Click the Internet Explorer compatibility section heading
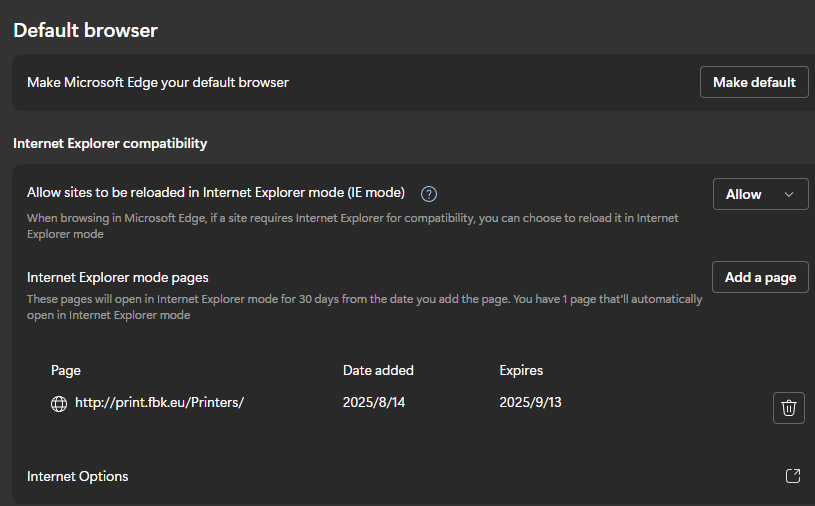 coord(110,143)
